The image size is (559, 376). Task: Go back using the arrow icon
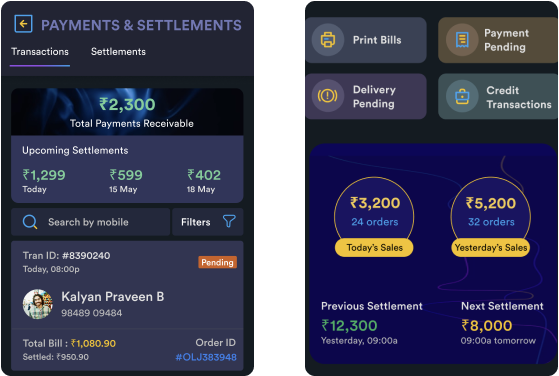(x=24, y=24)
